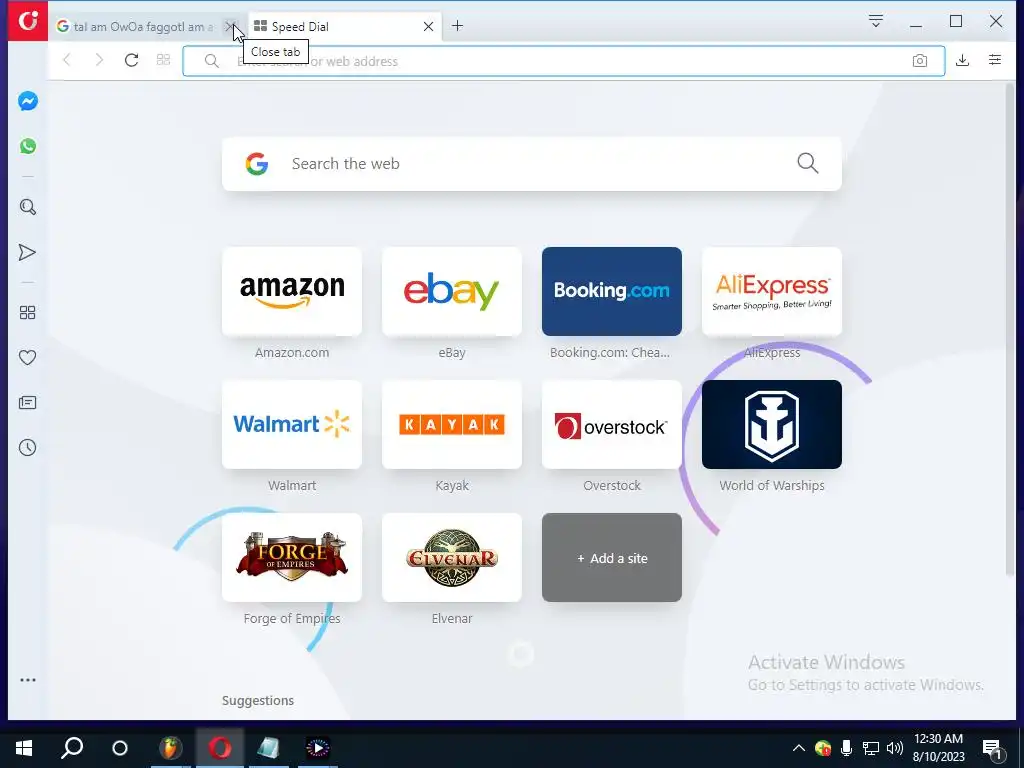The width and height of the screenshot is (1024, 768).
Task: Click the magnifier in the Search the web box
Action: [808, 163]
